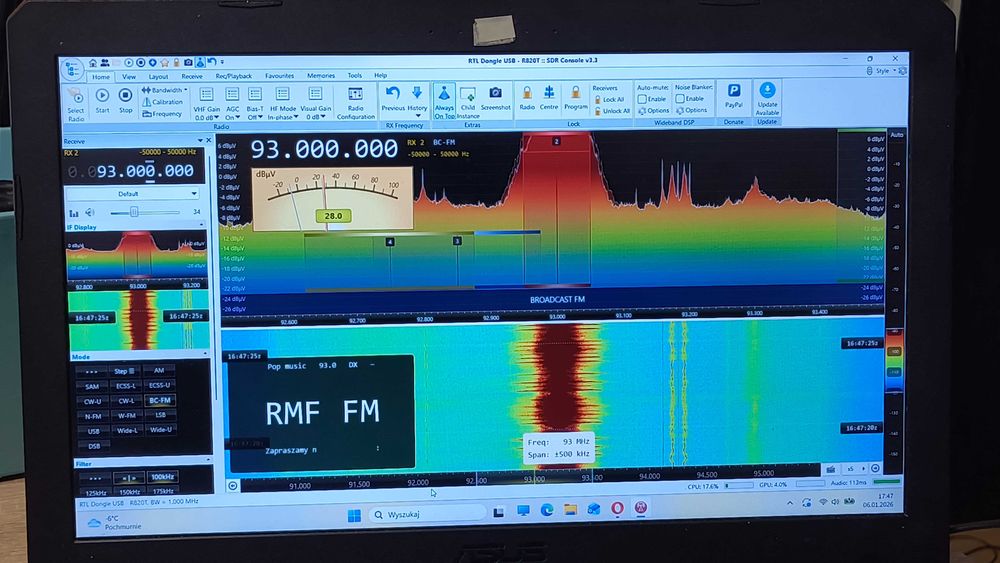Stop the radio with the Stop button
This screenshot has width=1000, height=563.
[x=126, y=101]
